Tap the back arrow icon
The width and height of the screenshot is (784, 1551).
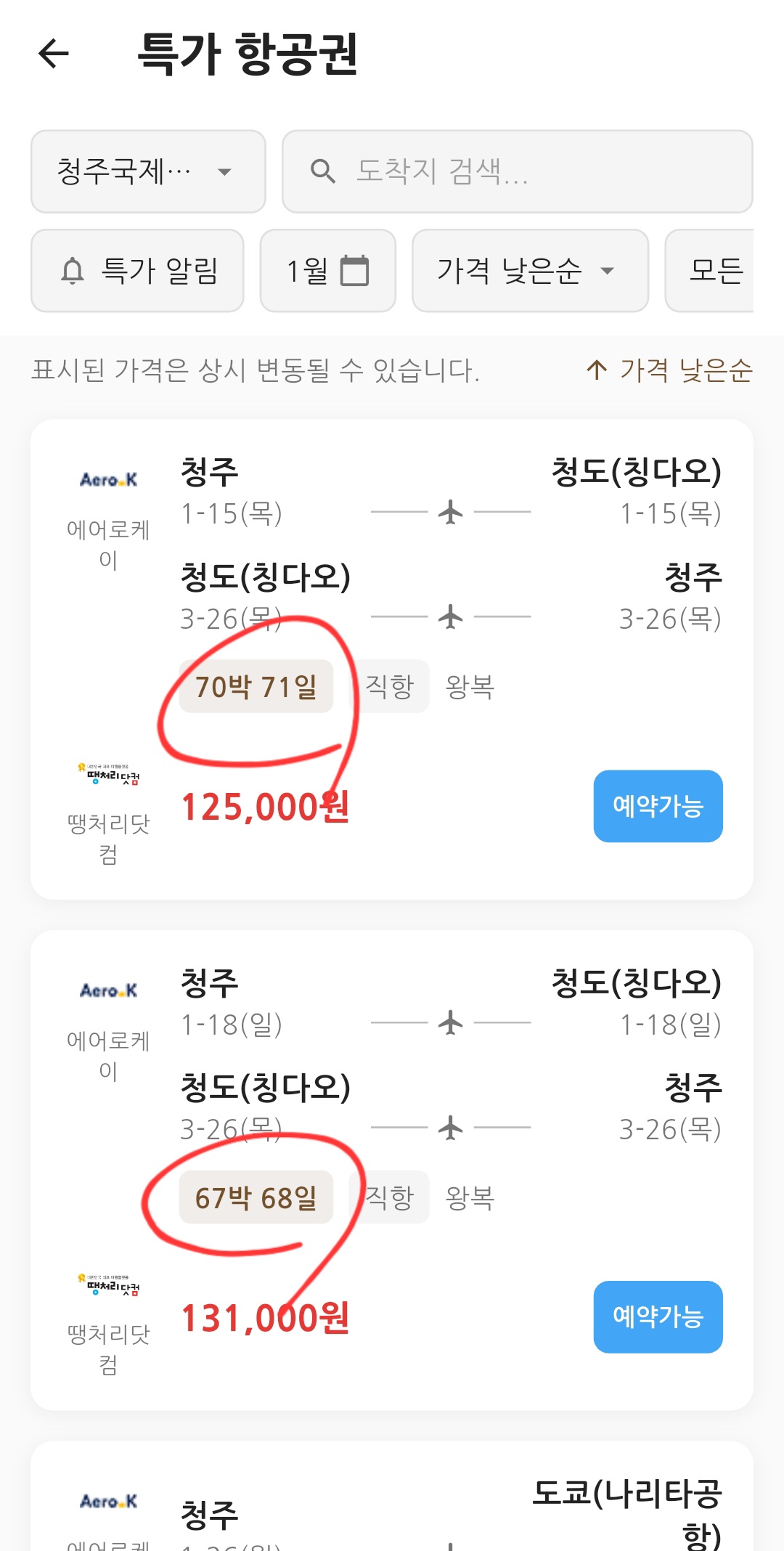pyautogui.click(x=54, y=54)
